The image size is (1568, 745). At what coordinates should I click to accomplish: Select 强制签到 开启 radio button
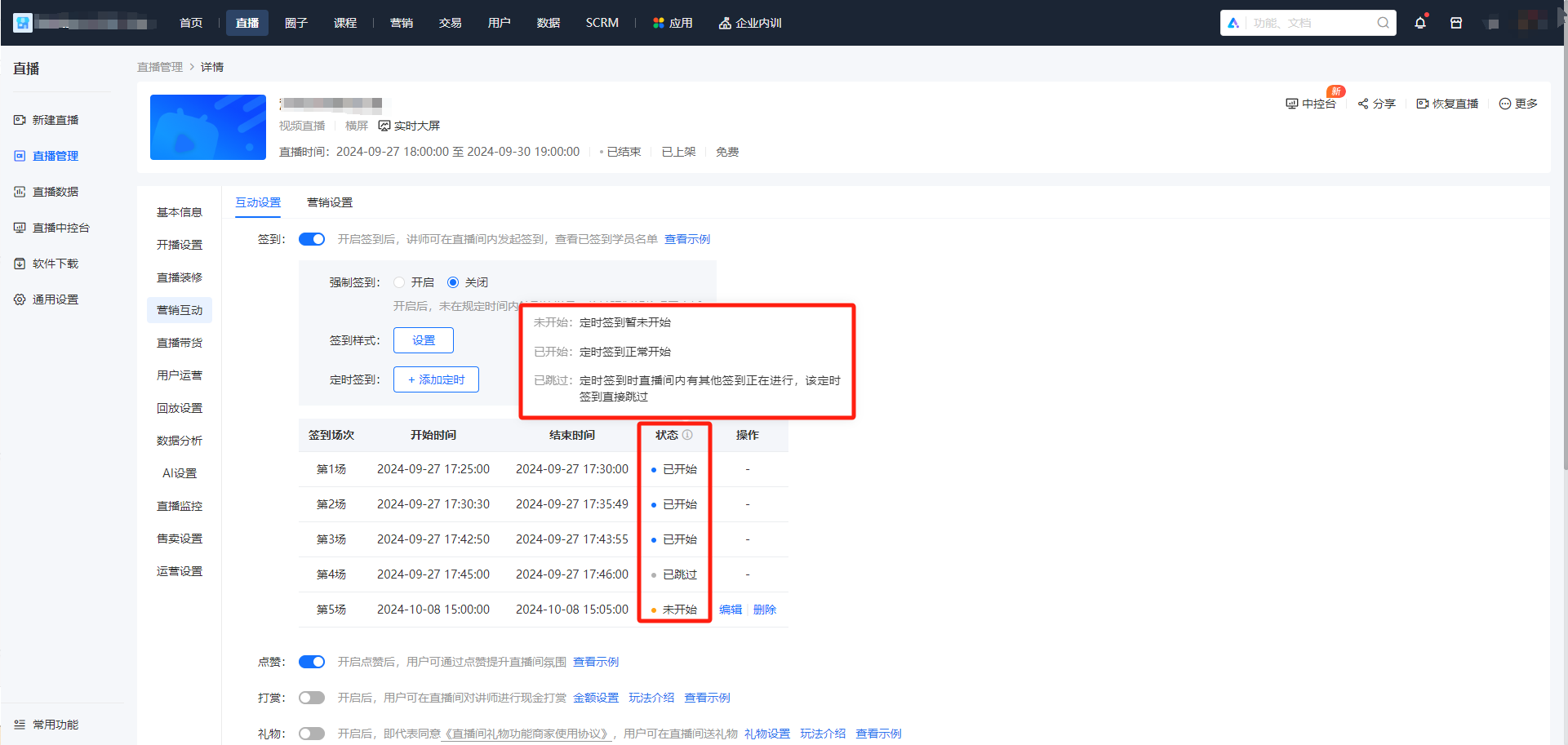[x=399, y=282]
